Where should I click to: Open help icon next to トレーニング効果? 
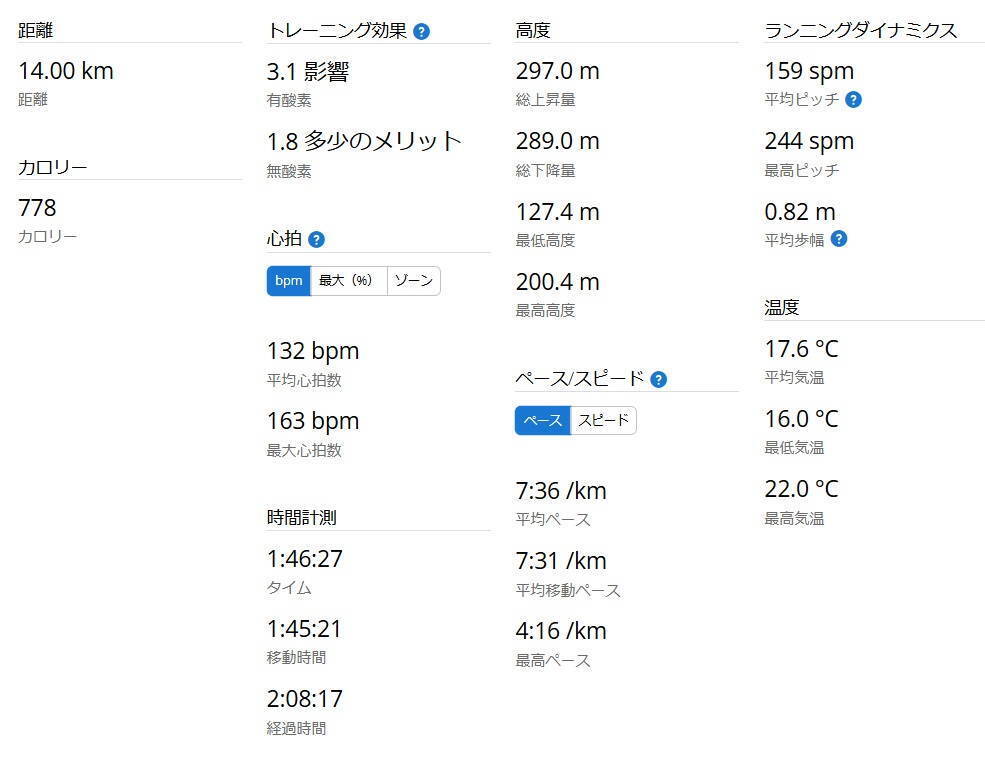(422, 31)
